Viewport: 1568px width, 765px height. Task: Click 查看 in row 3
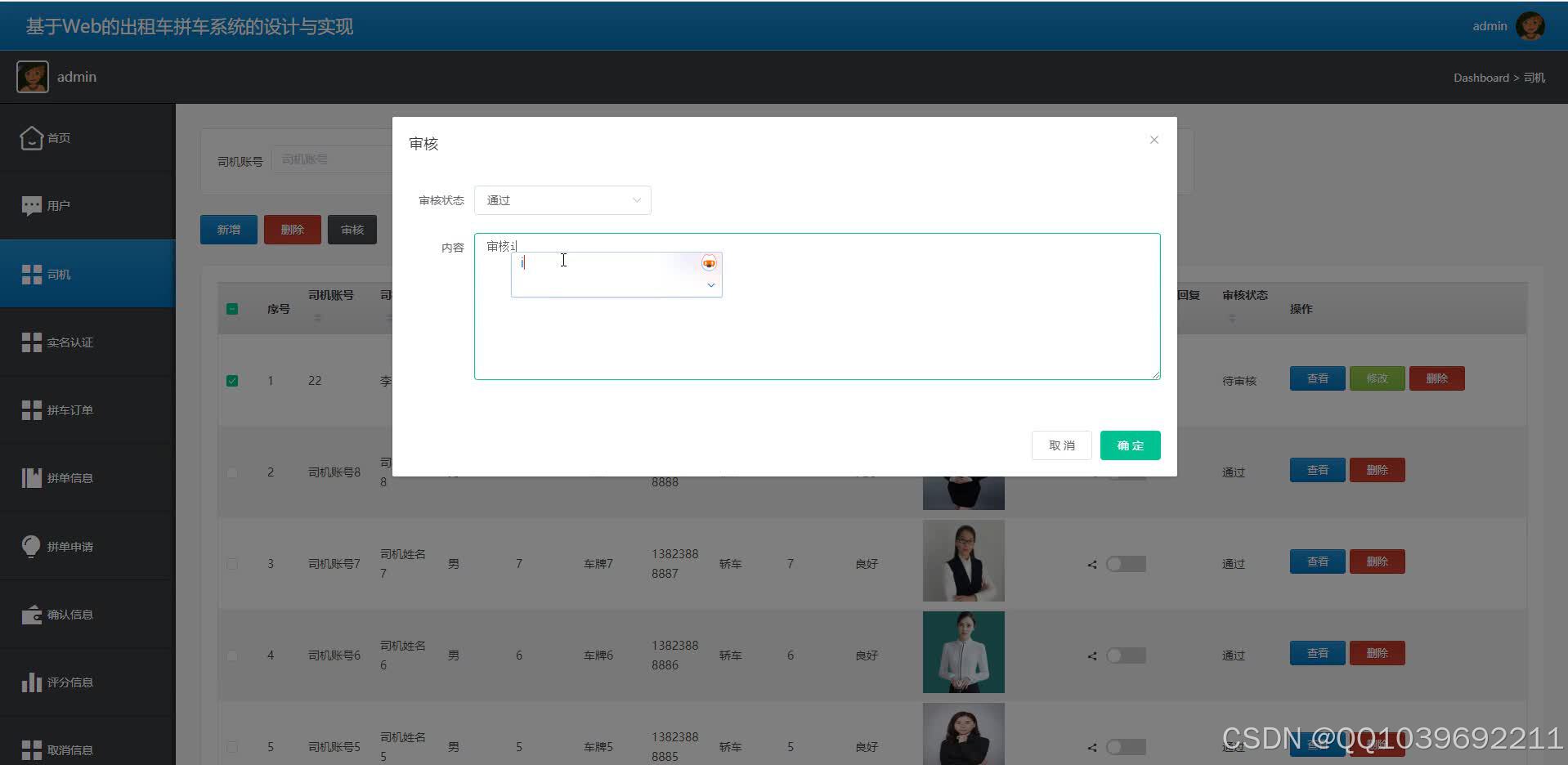click(1318, 561)
